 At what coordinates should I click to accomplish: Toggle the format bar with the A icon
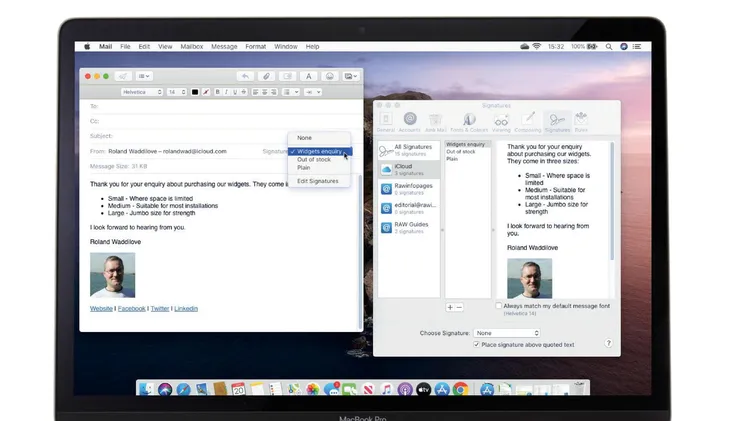pyautogui.click(x=309, y=76)
